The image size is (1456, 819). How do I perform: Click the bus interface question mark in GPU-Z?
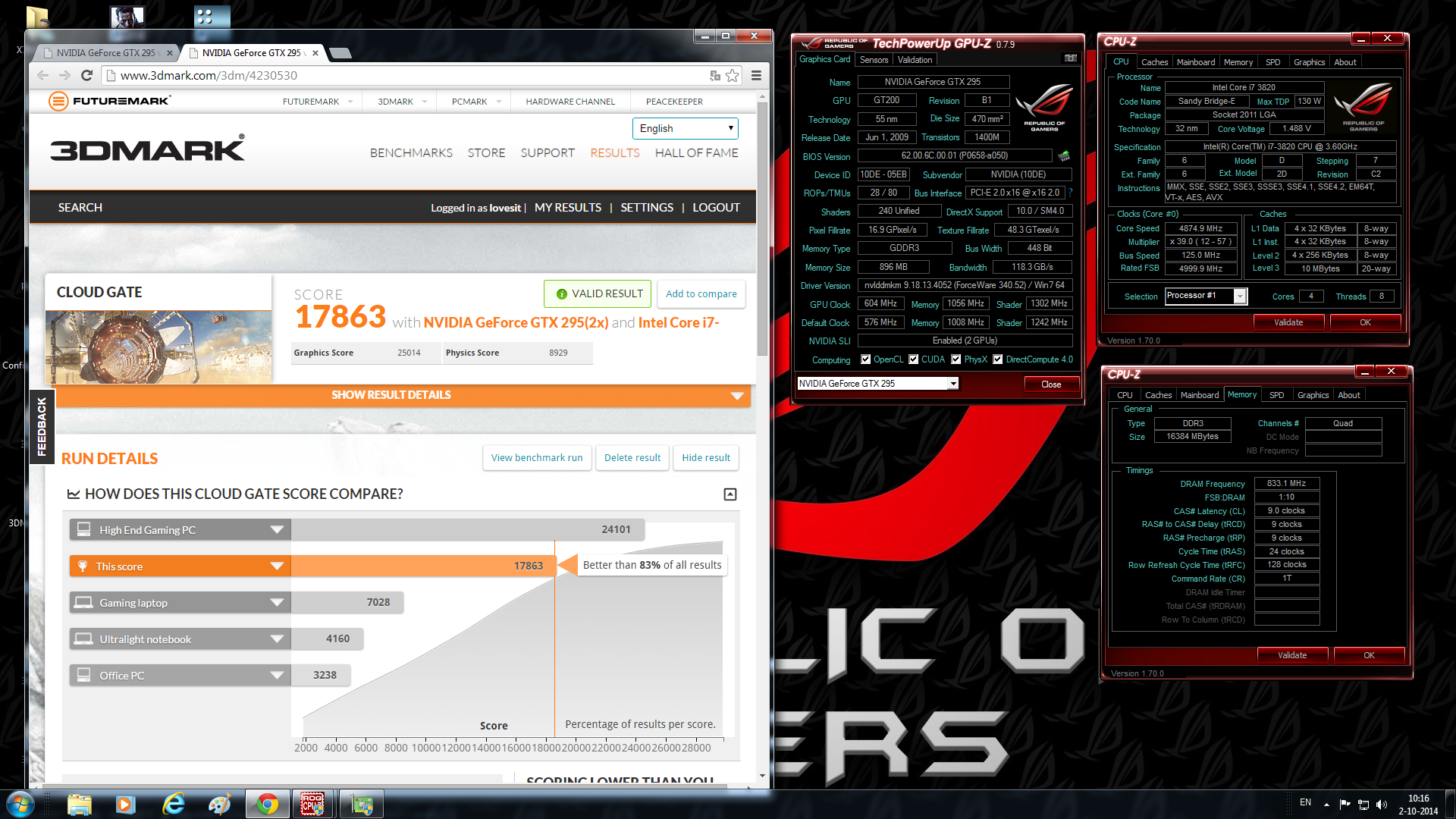coord(1070,193)
